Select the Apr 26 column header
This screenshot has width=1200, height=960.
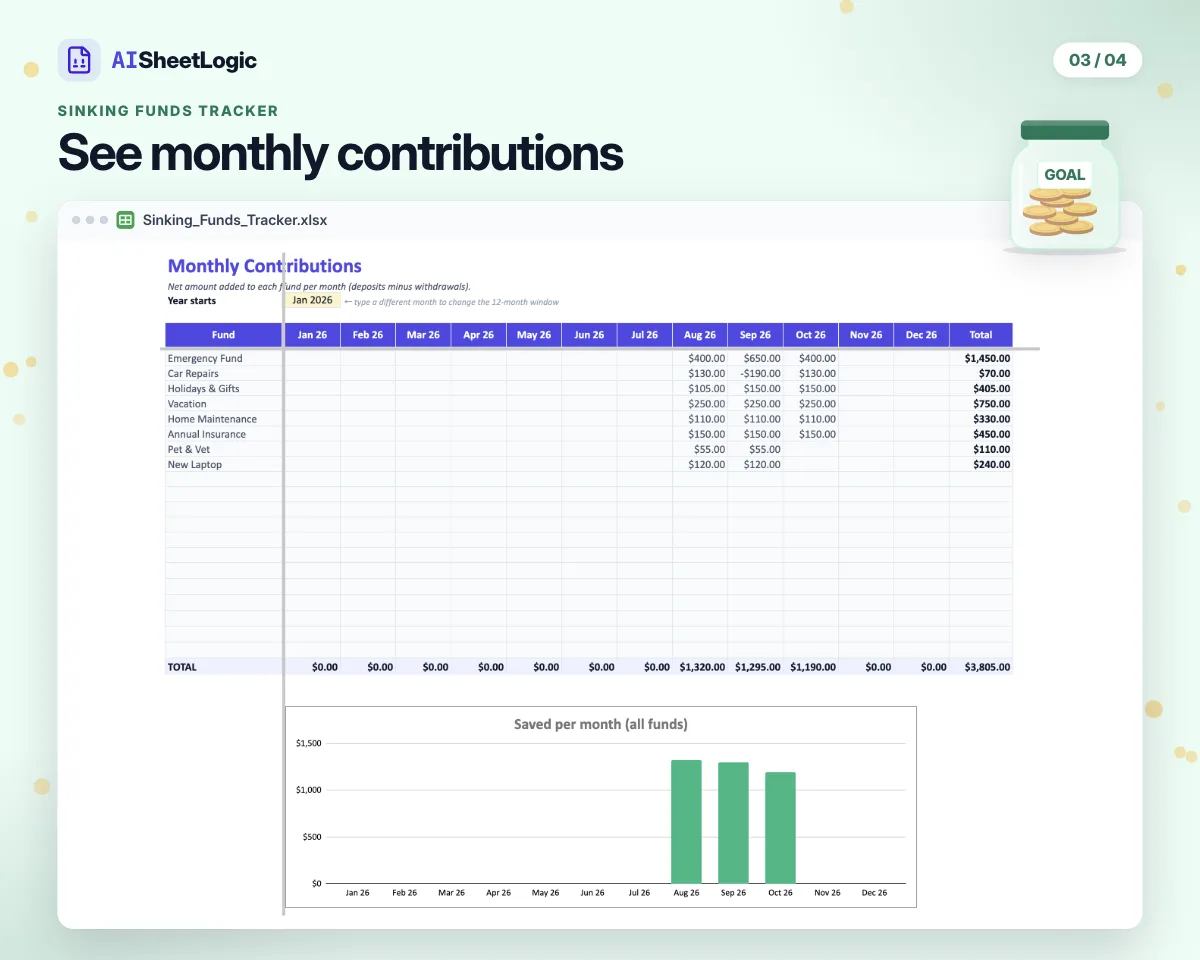pyautogui.click(x=478, y=335)
